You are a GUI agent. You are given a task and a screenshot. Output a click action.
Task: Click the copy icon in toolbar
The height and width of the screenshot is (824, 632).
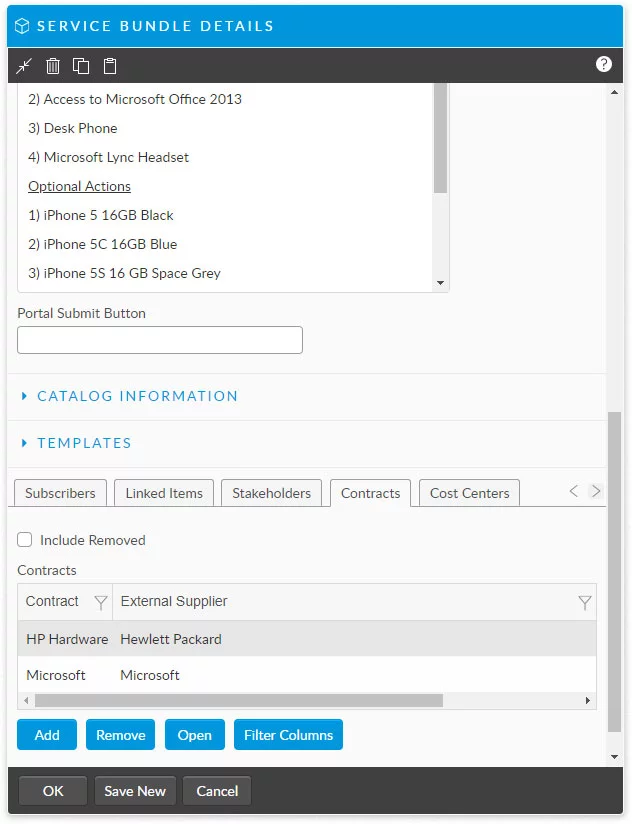pos(81,66)
